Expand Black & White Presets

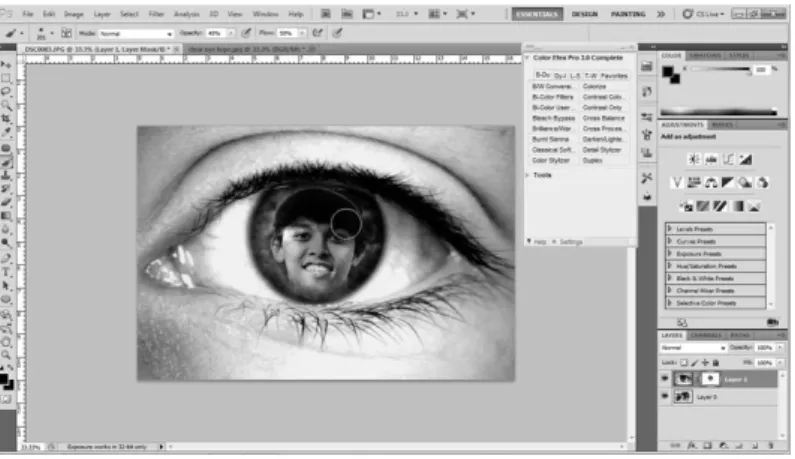pos(669,278)
